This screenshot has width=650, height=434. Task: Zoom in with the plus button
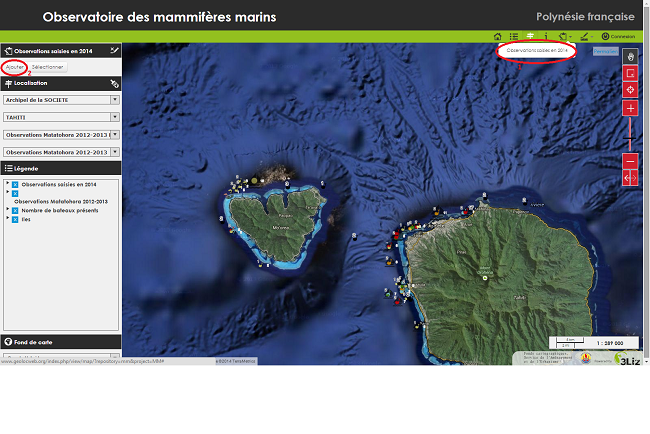[630, 108]
